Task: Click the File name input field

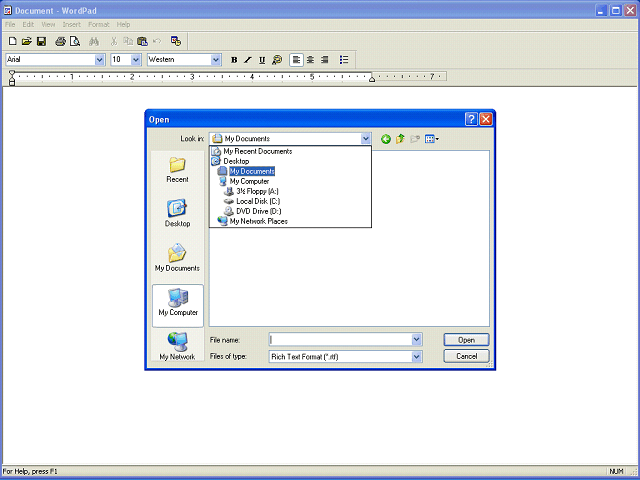Action: tap(340, 340)
